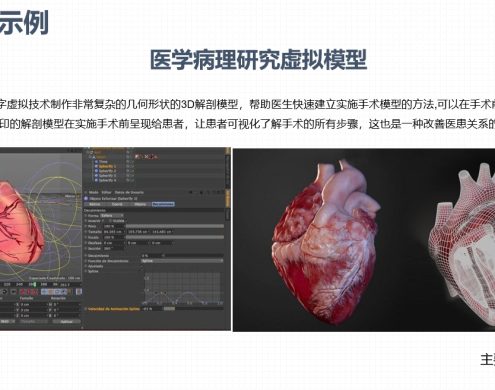Toggle visibility dots for Spherify 2

[130, 171]
